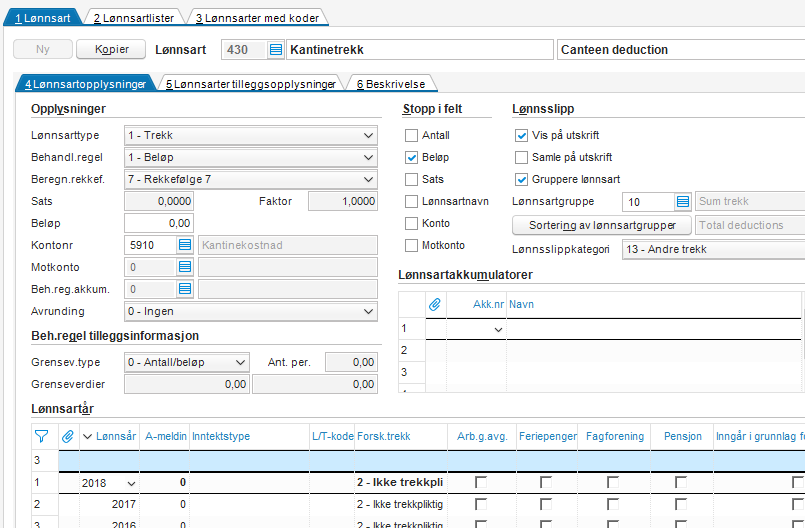Image resolution: width=805 pixels, height=528 pixels.
Task: Enable Samle på utskrift checkbox
Action: [521, 157]
